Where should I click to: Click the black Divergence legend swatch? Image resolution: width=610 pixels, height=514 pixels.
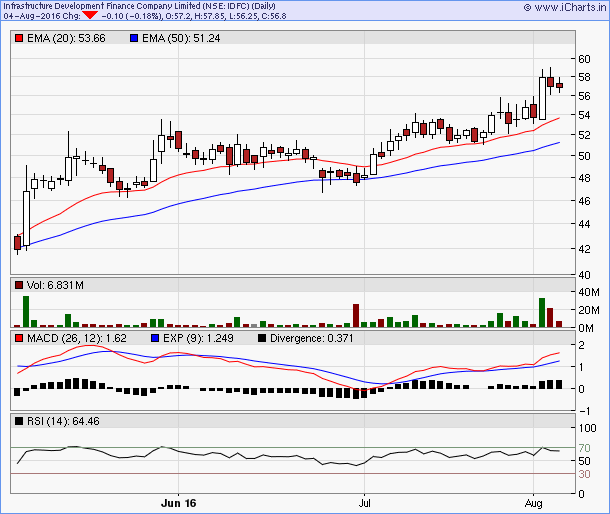pos(262,338)
